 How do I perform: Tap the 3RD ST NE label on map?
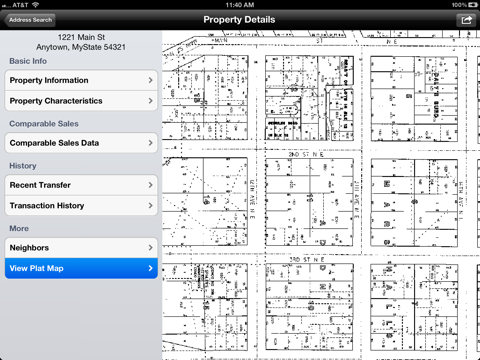click(x=307, y=259)
